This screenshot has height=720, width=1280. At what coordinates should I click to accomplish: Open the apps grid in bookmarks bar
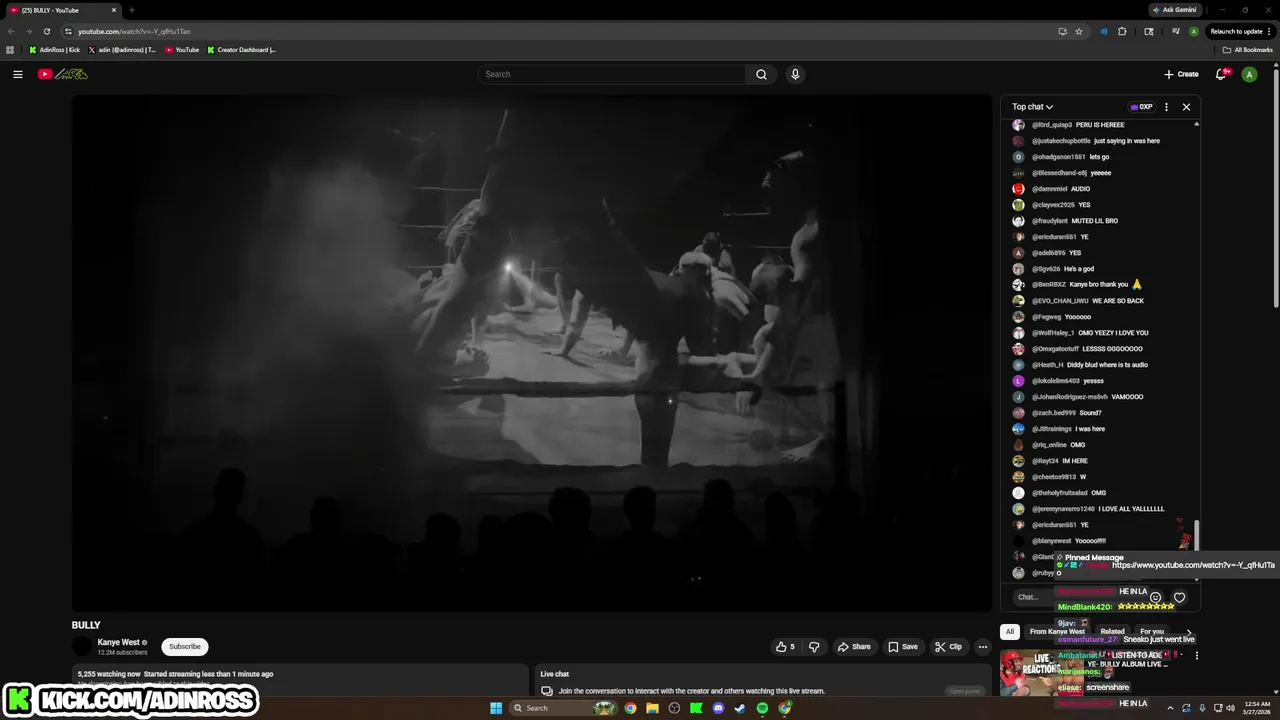[10, 50]
